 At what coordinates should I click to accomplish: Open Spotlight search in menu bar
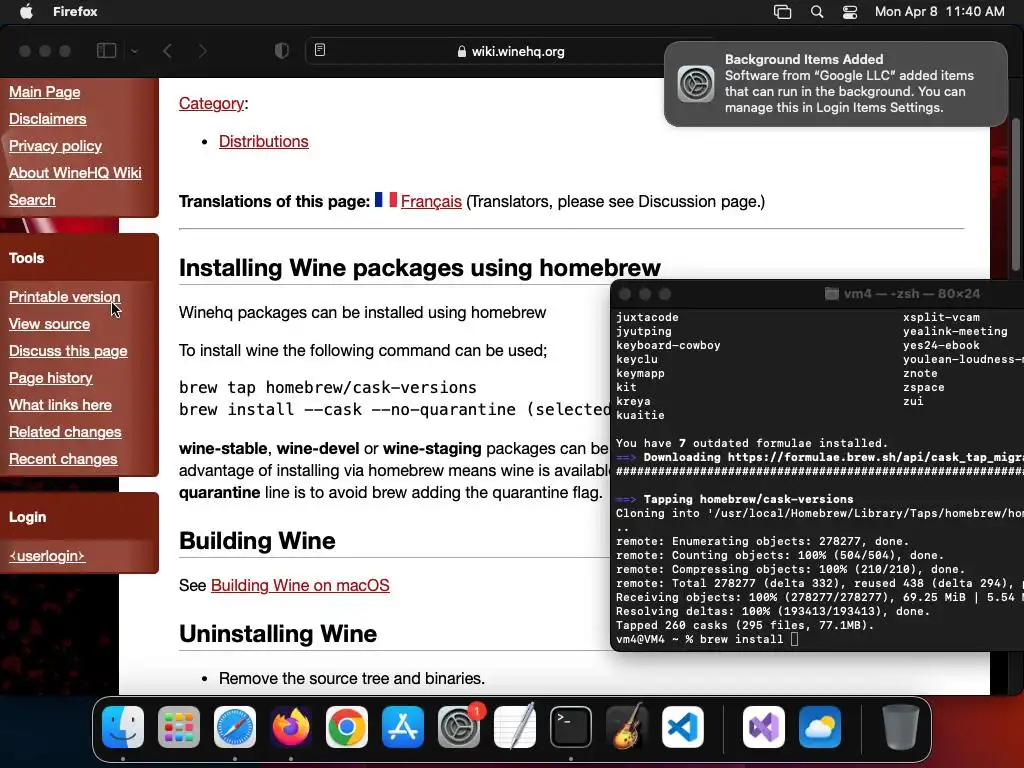pos(816,12)
